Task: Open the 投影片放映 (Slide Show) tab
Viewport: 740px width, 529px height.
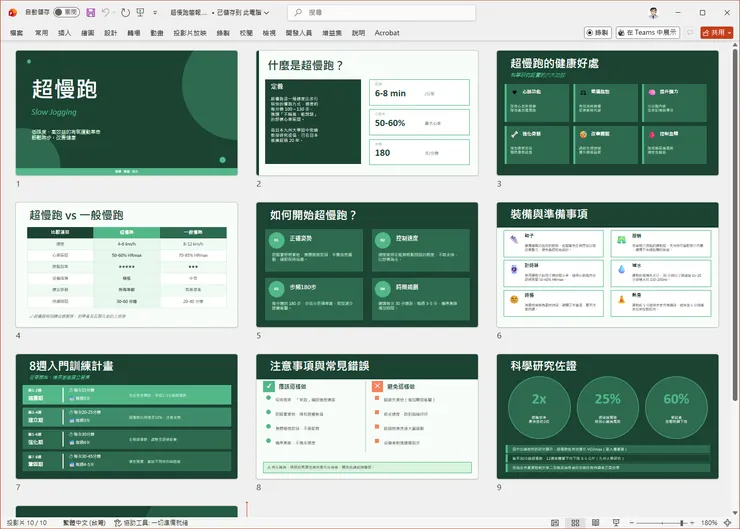Action: (190, 33)
